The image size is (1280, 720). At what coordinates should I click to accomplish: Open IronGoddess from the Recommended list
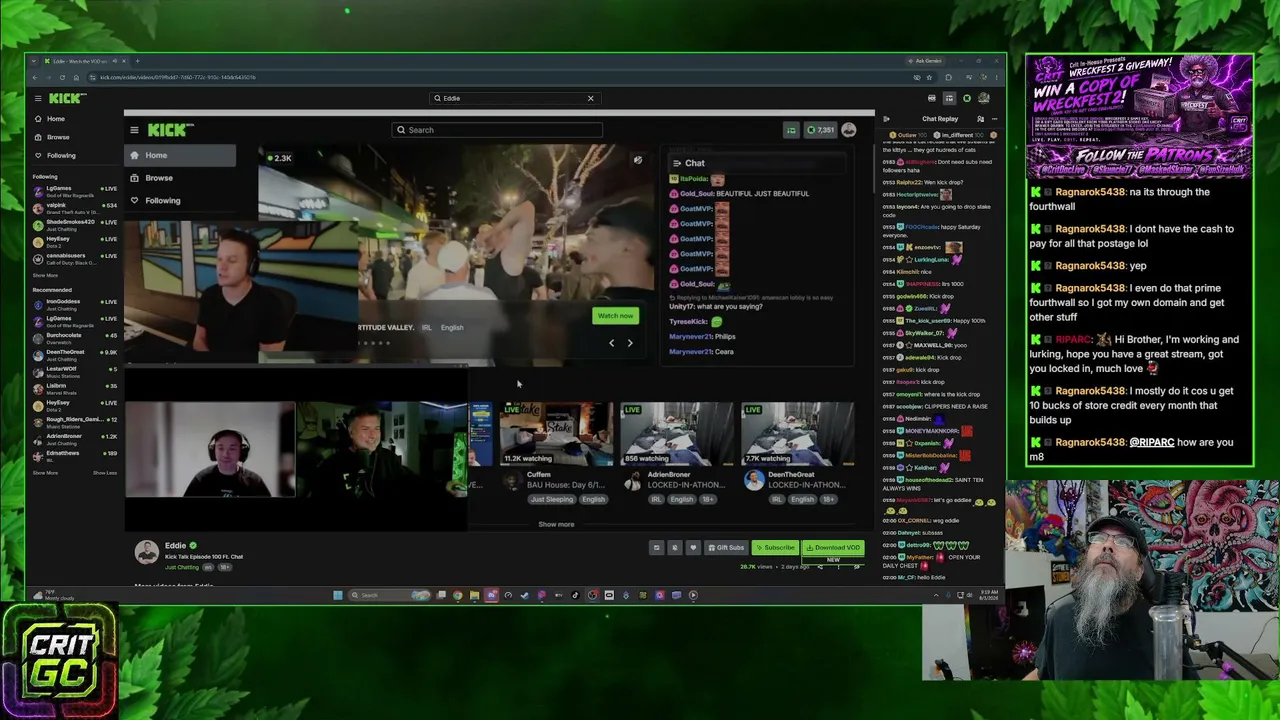coord(75,304)
